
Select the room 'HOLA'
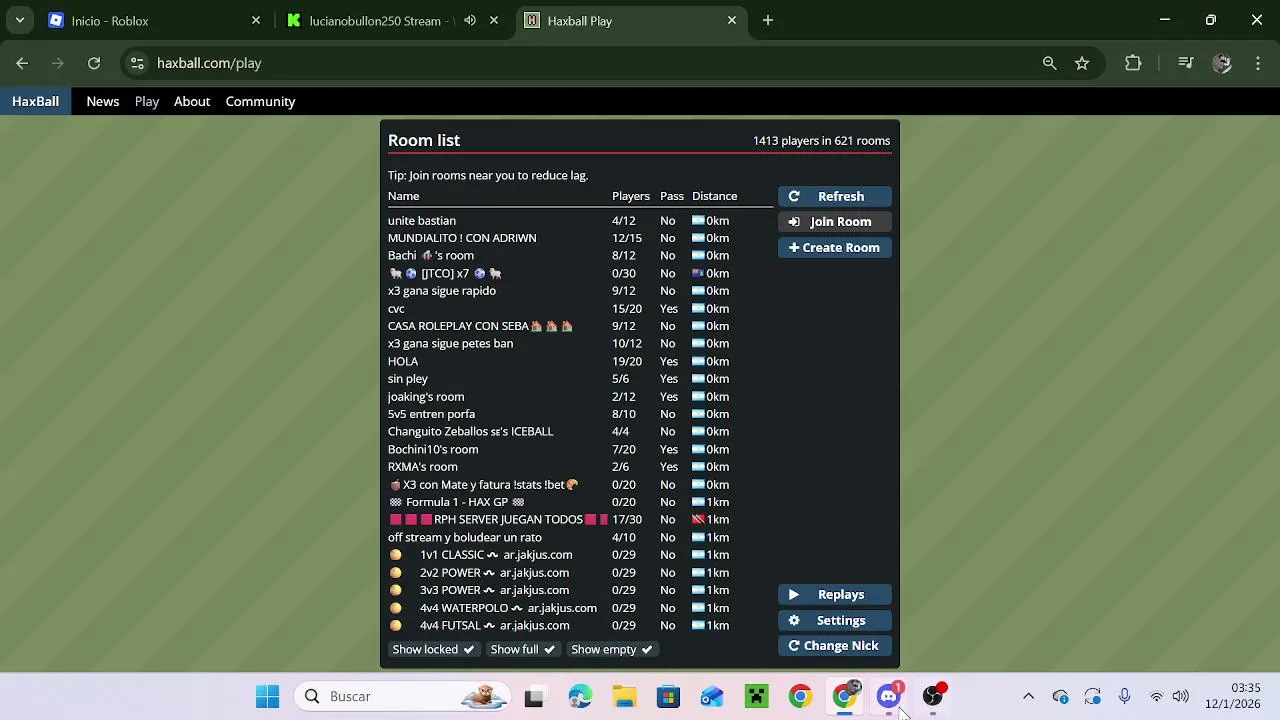tap(580, 361)
